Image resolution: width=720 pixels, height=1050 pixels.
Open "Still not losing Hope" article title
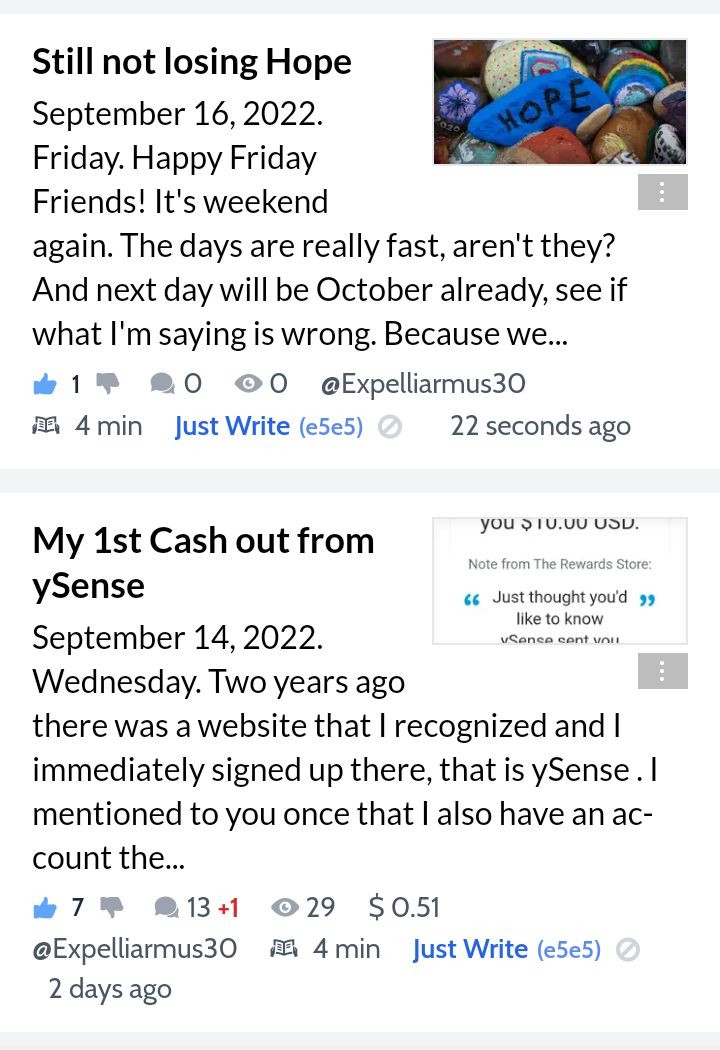(x=192, y=62)
